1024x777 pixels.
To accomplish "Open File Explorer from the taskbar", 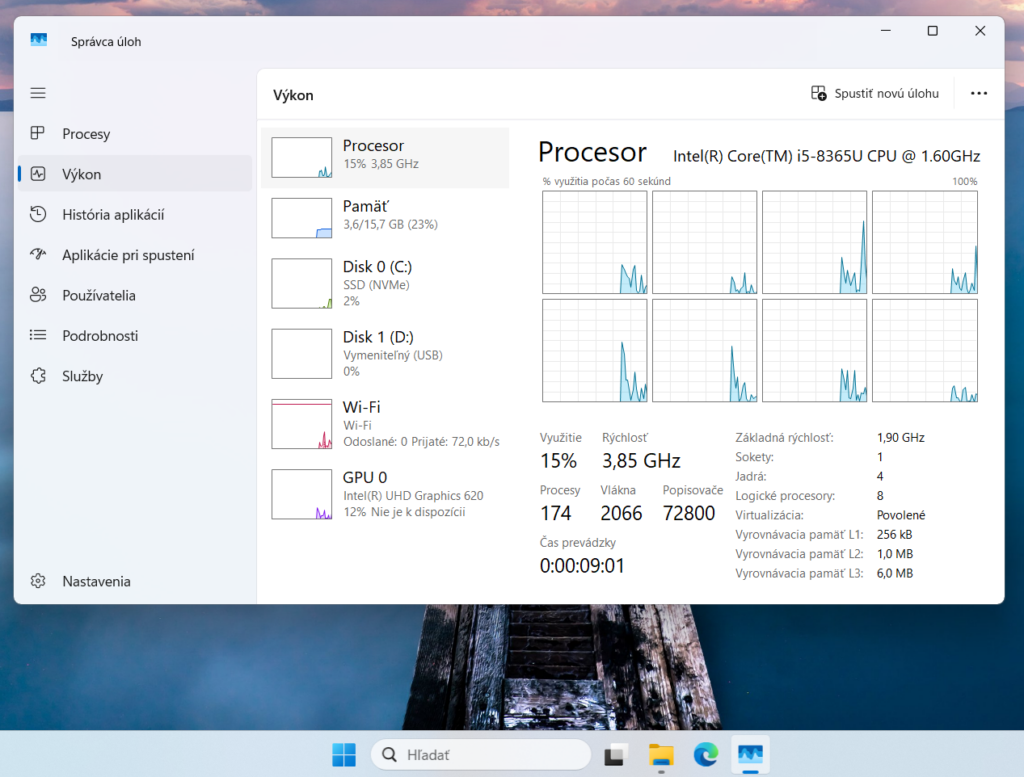I will pyautogui.click(x=661, y=755).
